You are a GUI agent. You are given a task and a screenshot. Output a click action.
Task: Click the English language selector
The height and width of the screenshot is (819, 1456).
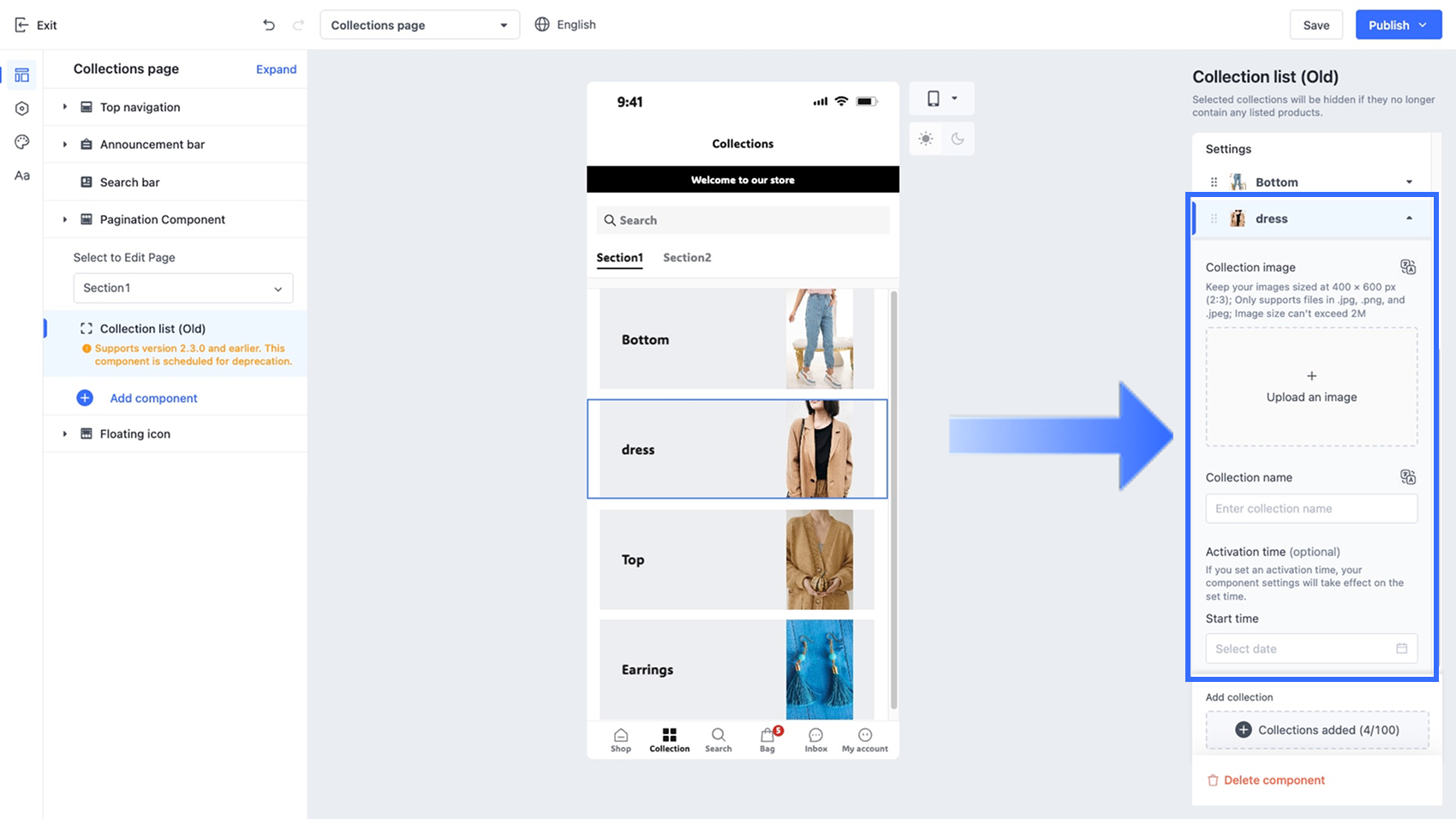pos(565,25)
